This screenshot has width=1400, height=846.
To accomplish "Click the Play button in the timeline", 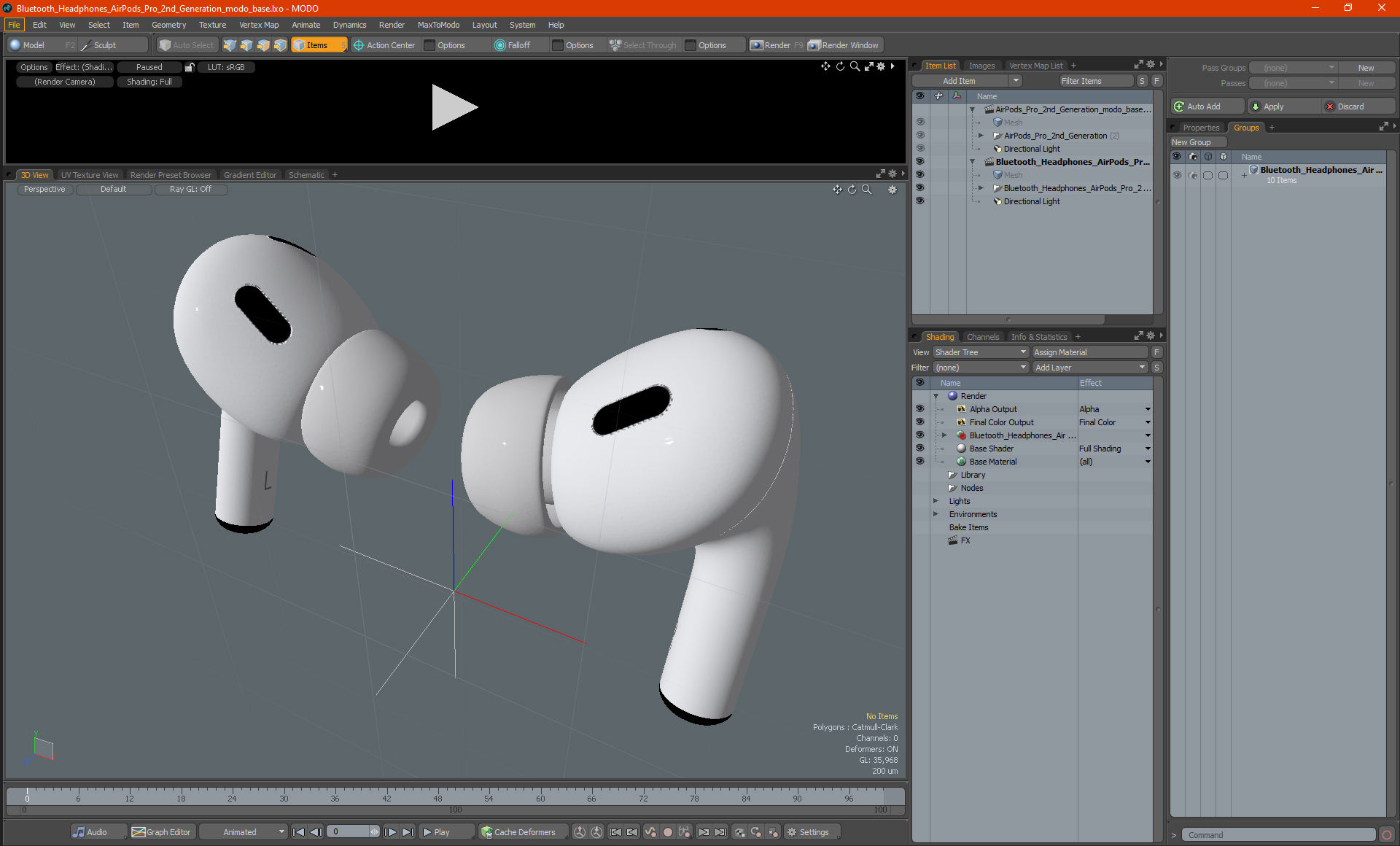I will pyautogui.click(x=446, y=832).
